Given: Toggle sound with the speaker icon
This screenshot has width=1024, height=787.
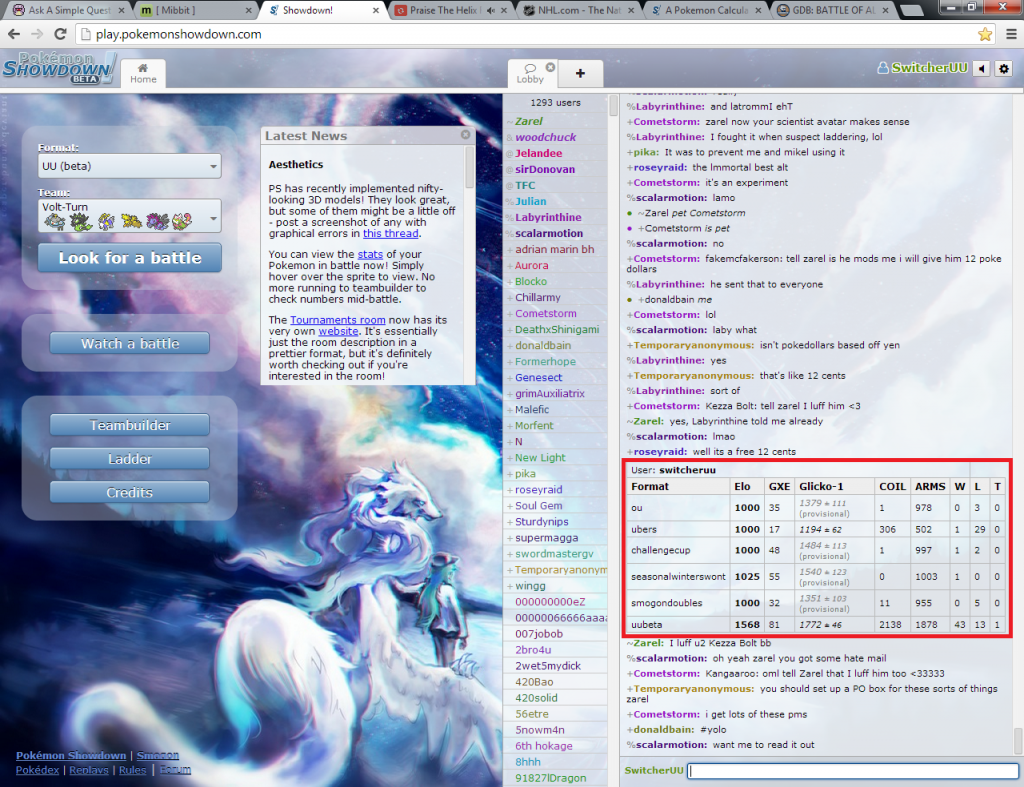Looking at the screenshot, I should (982, 68).
